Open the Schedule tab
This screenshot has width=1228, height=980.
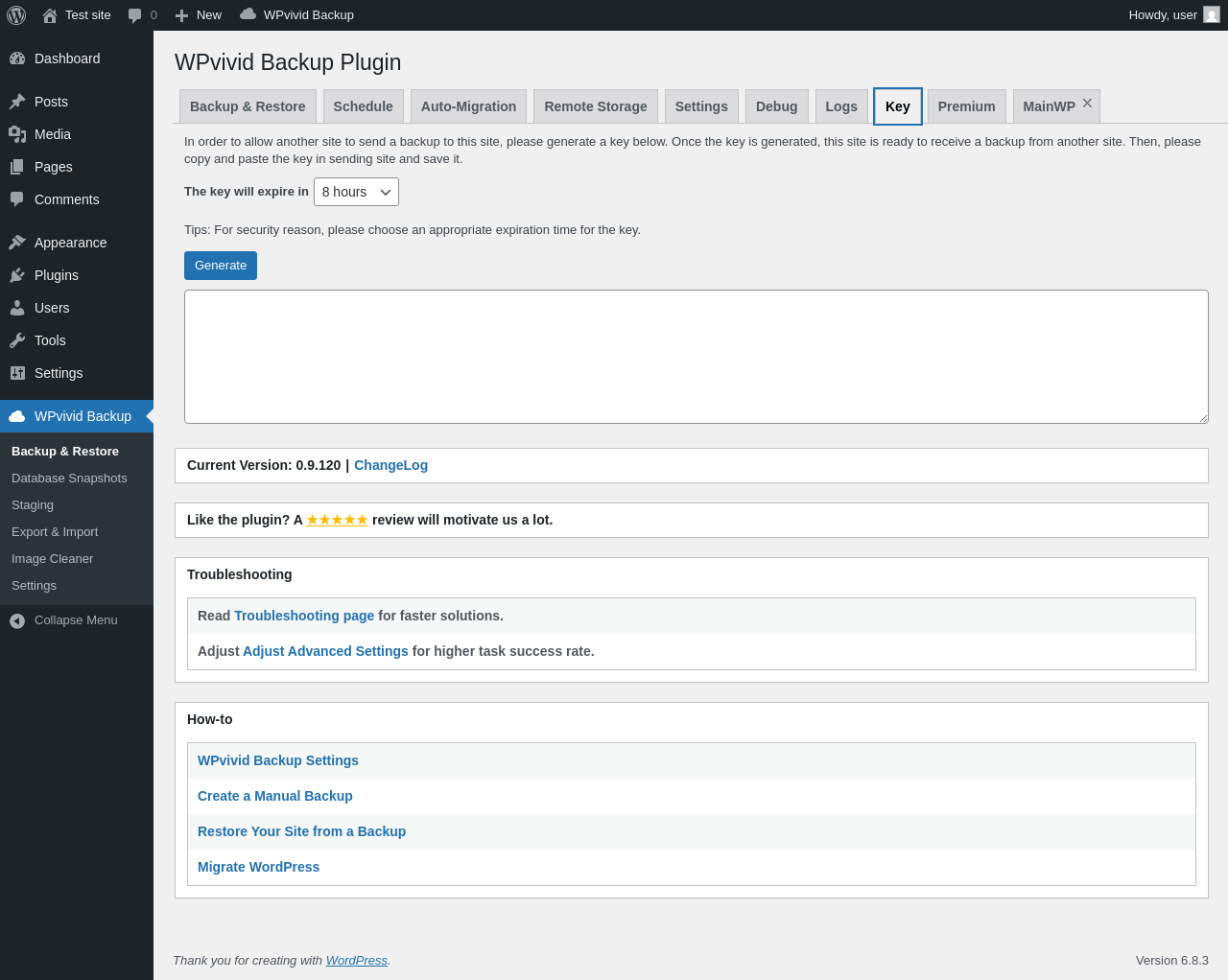pos(363,106)
